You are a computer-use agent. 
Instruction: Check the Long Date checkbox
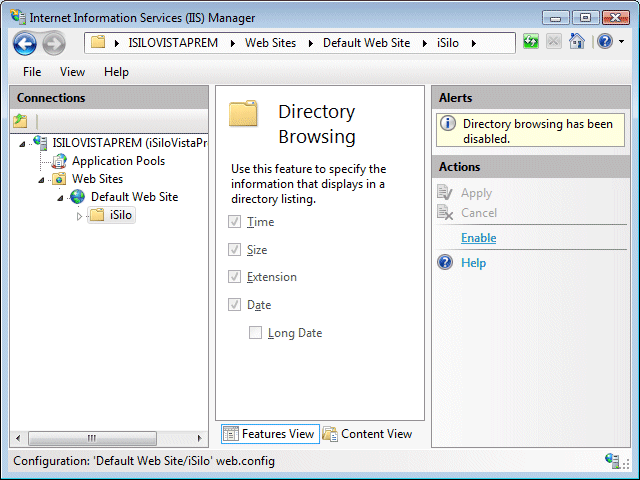tap(256, 333)
